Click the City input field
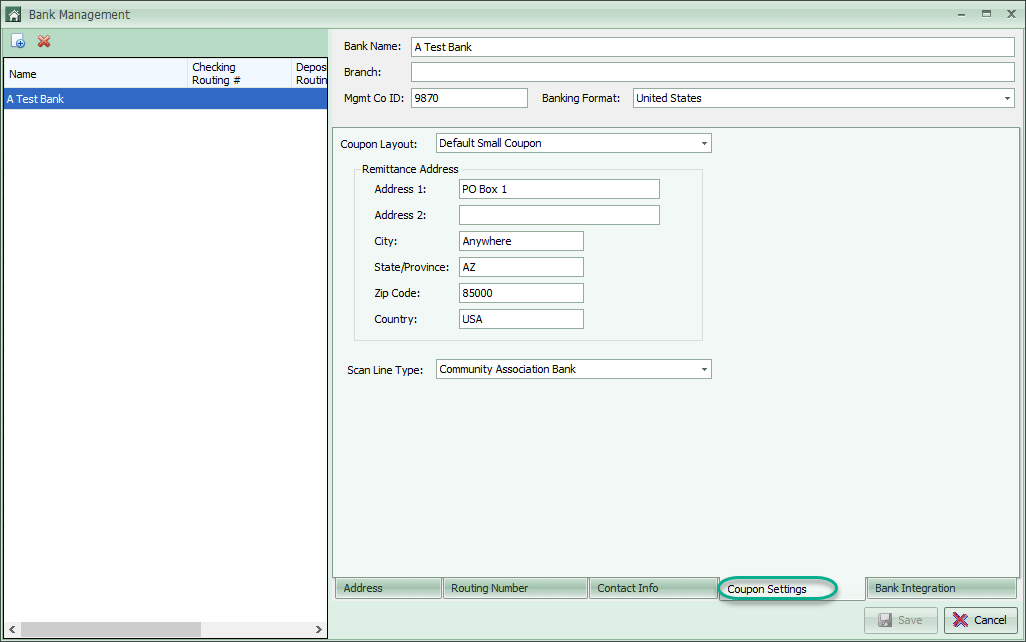 click(521, 241)
